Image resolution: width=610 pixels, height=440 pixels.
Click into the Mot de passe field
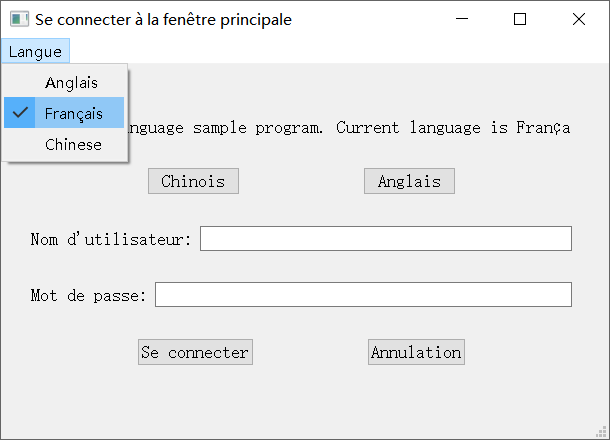coord(363,295)
